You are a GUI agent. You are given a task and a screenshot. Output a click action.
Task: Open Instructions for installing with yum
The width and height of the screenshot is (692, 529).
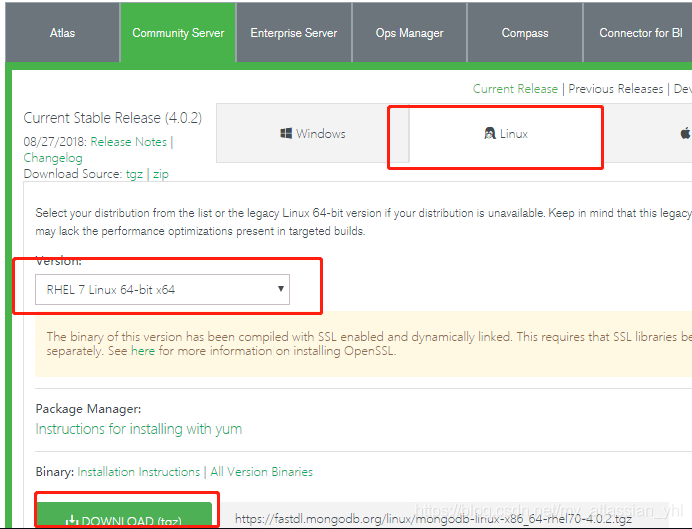point(139,429)
